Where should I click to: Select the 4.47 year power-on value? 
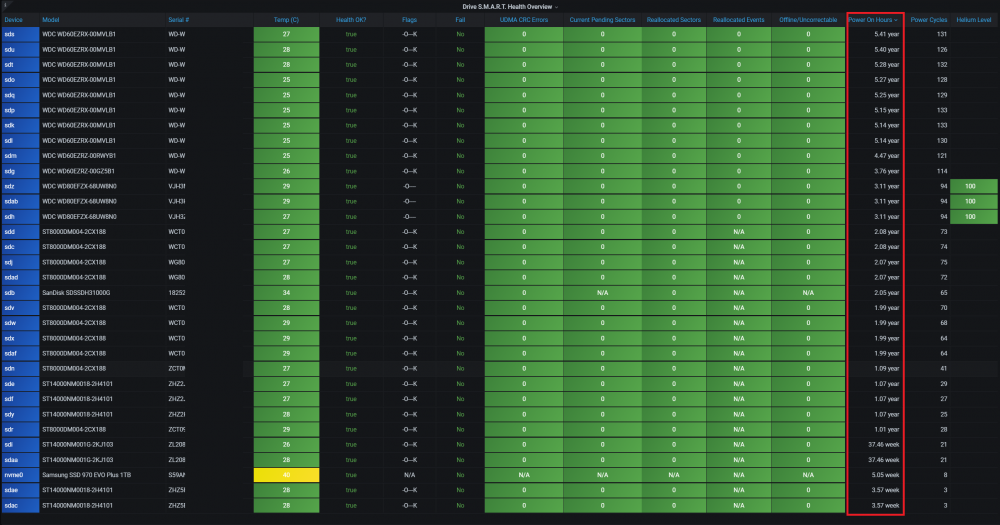pyautogui.click(x=886, y=156)
